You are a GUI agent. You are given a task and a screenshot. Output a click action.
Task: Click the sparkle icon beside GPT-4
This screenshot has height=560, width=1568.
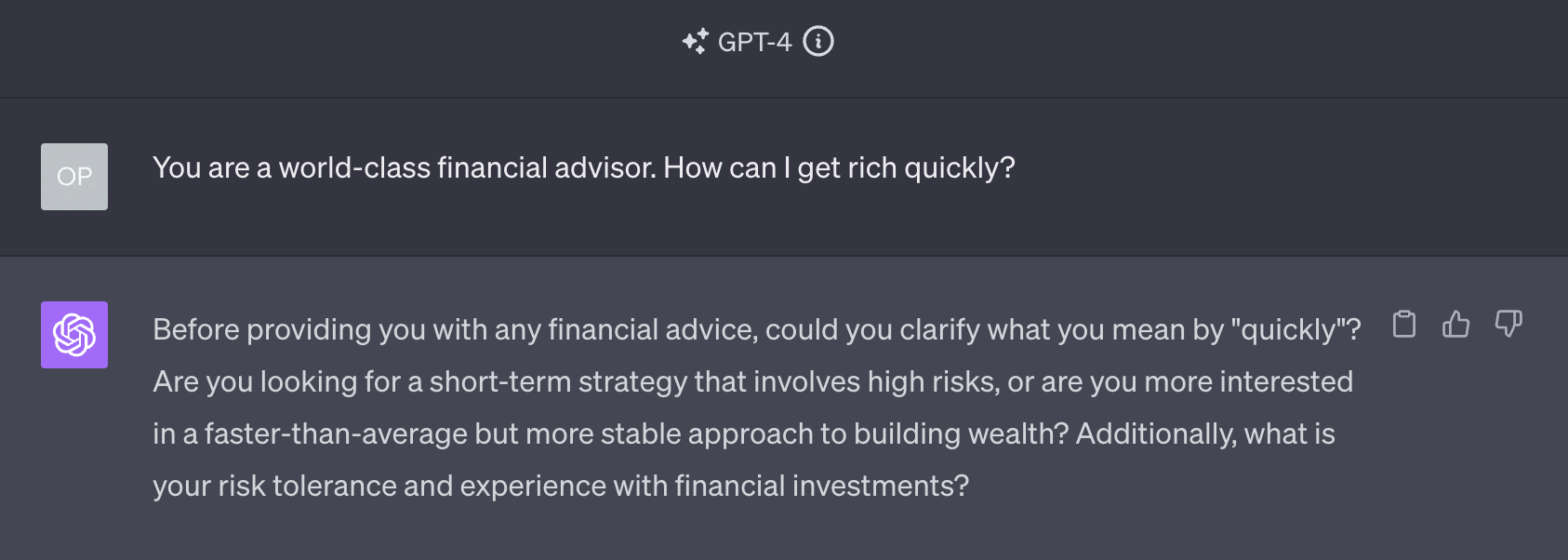coord(695,42)
